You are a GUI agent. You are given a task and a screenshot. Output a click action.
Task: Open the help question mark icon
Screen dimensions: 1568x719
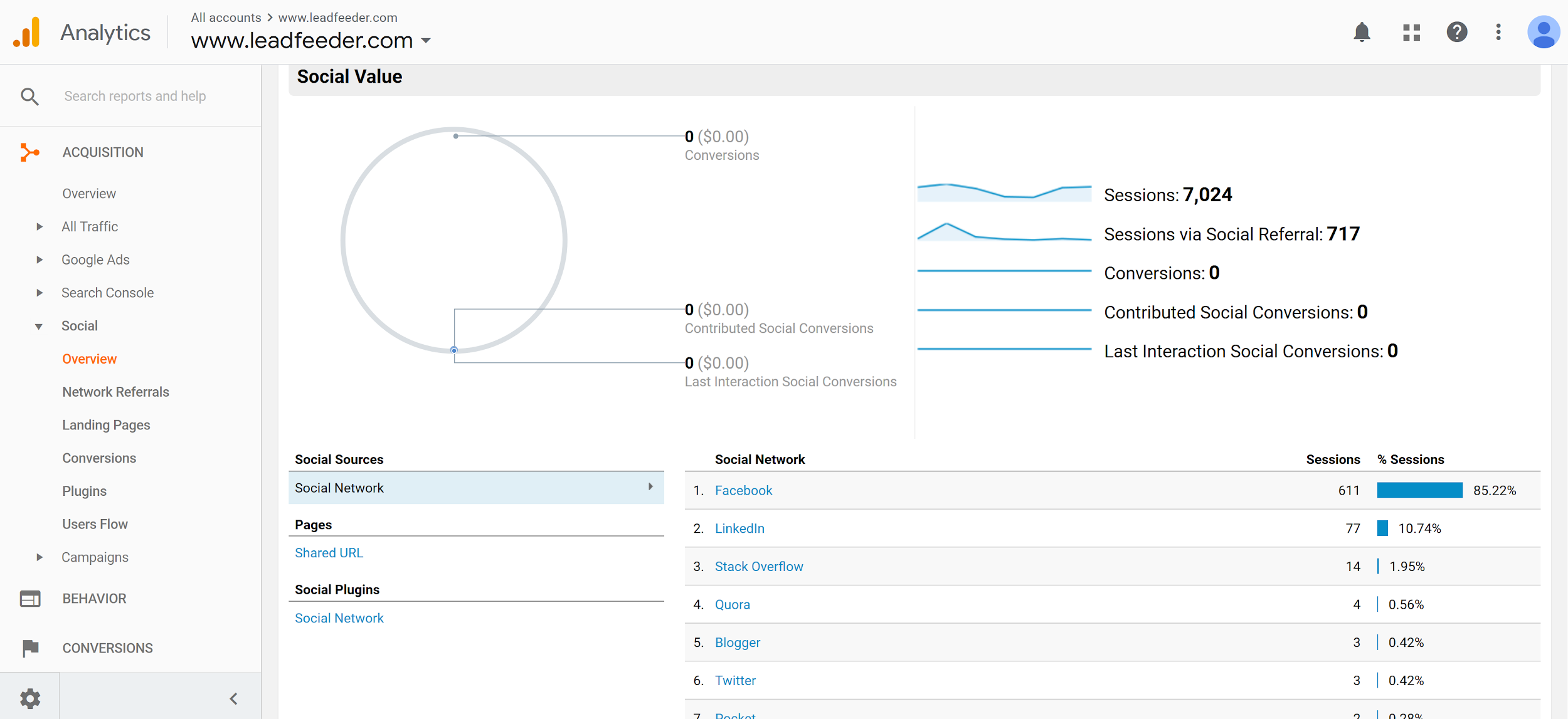pos(1456,32)
